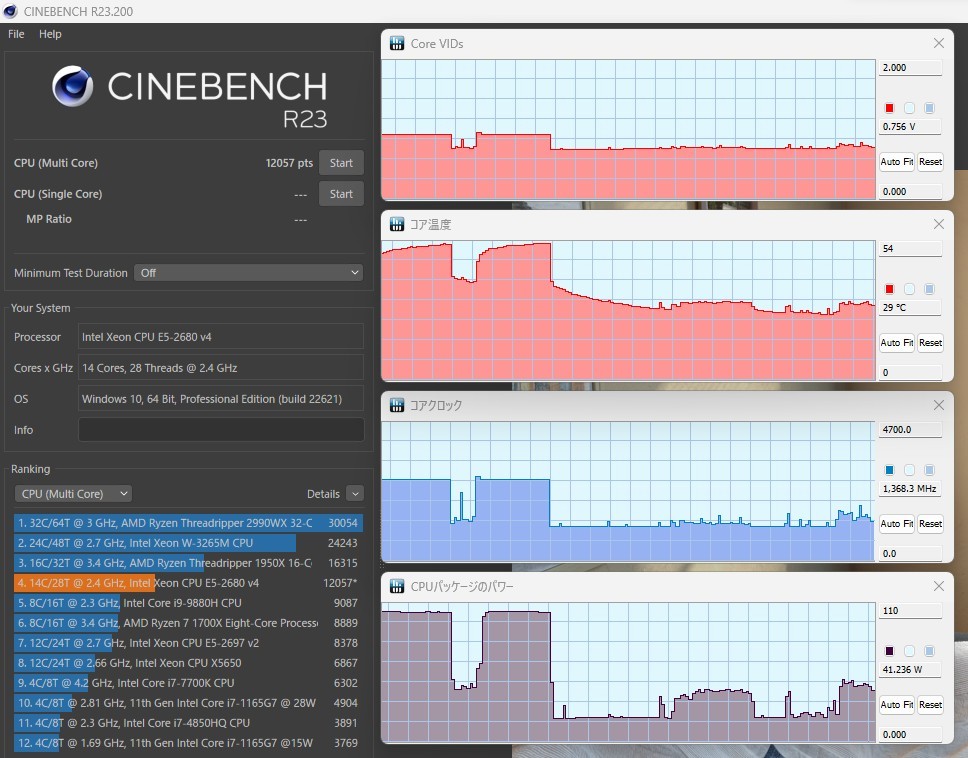Click Reset in the コアクロック window
968x758 pixels.
click(x=930, y=523)
